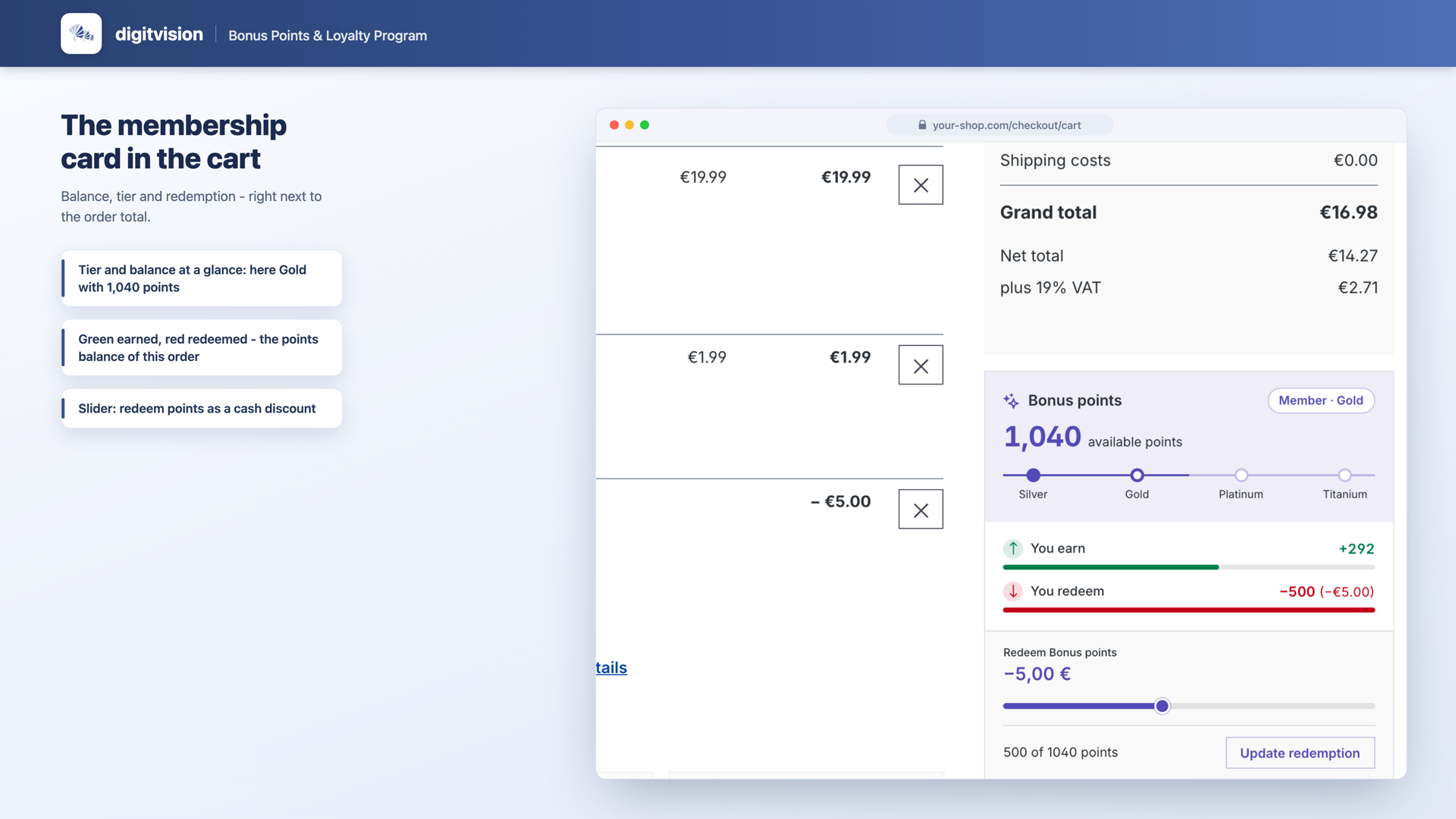This screenshot has height=819, width=1456.
Task: Click the 'Green earned, red redeemed' card
Action: [x=202, y=348]
